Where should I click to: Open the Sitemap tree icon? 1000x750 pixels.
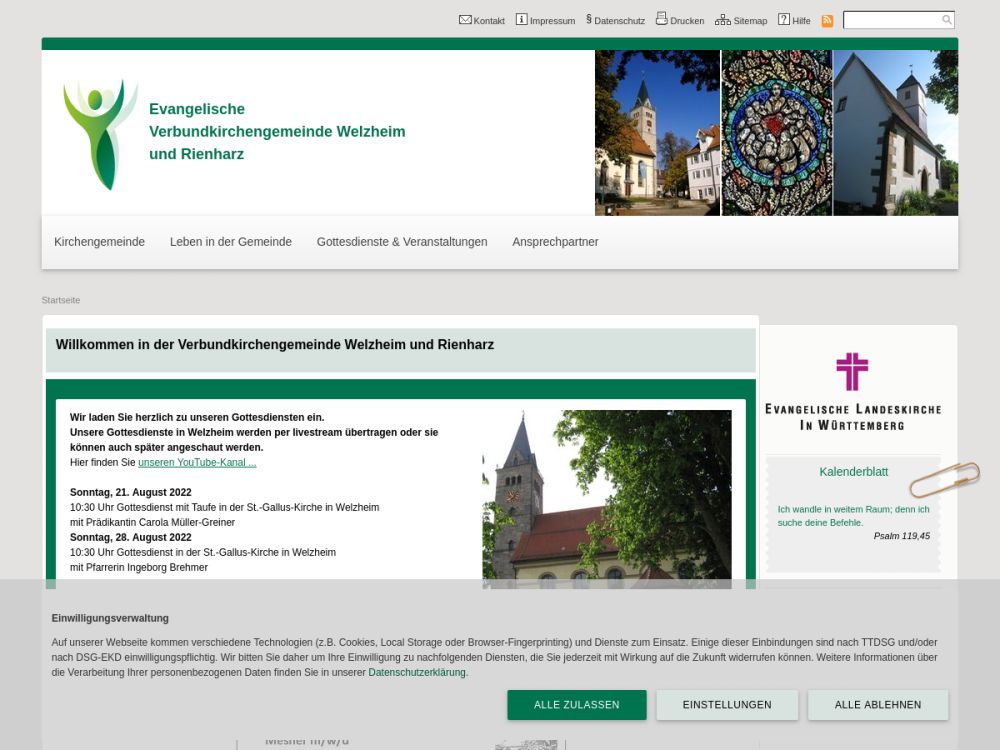[722, 20]
